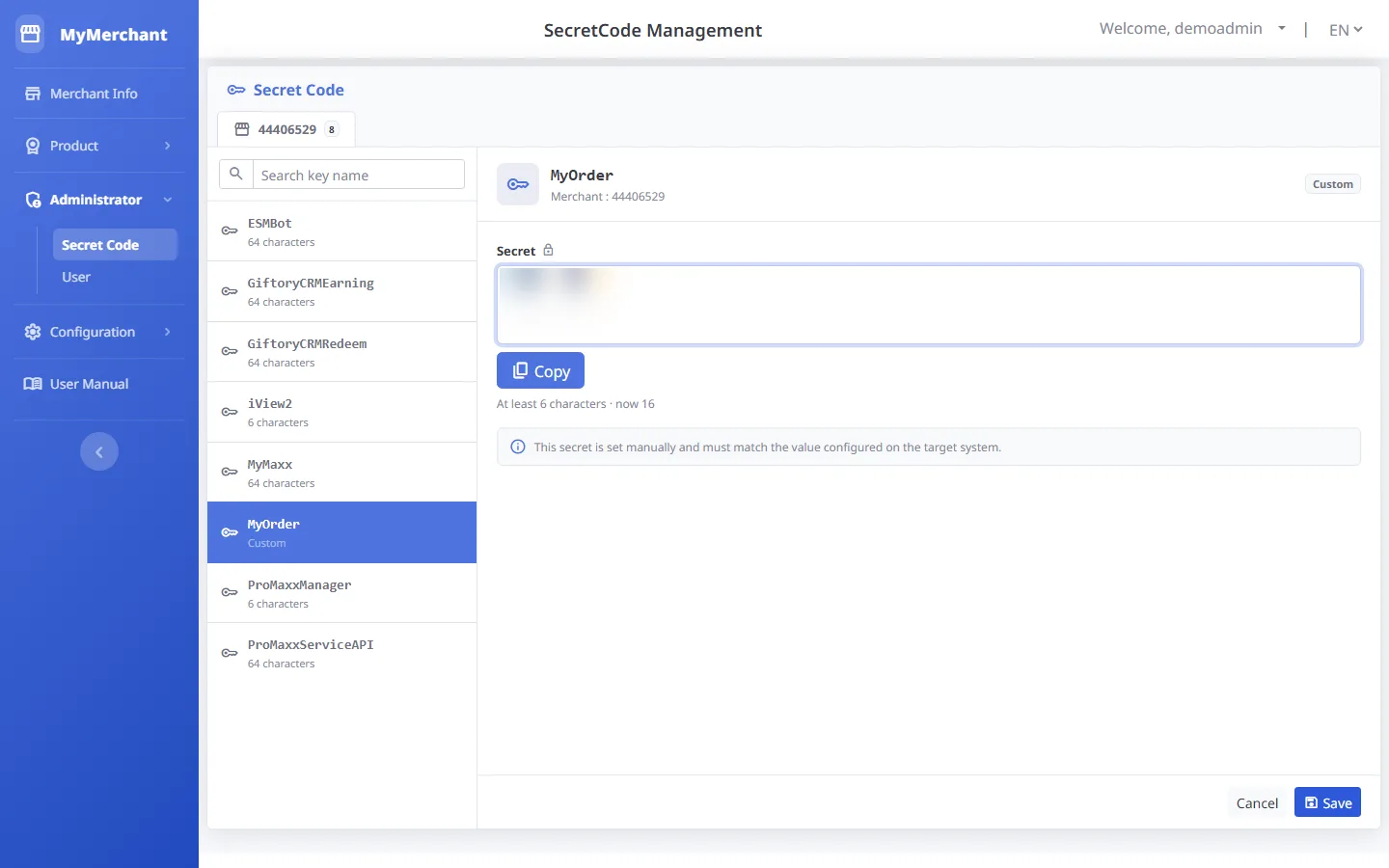The image size is (1389, 868).
Task: Expand the Configuration menu chevron
Action: 167,332
